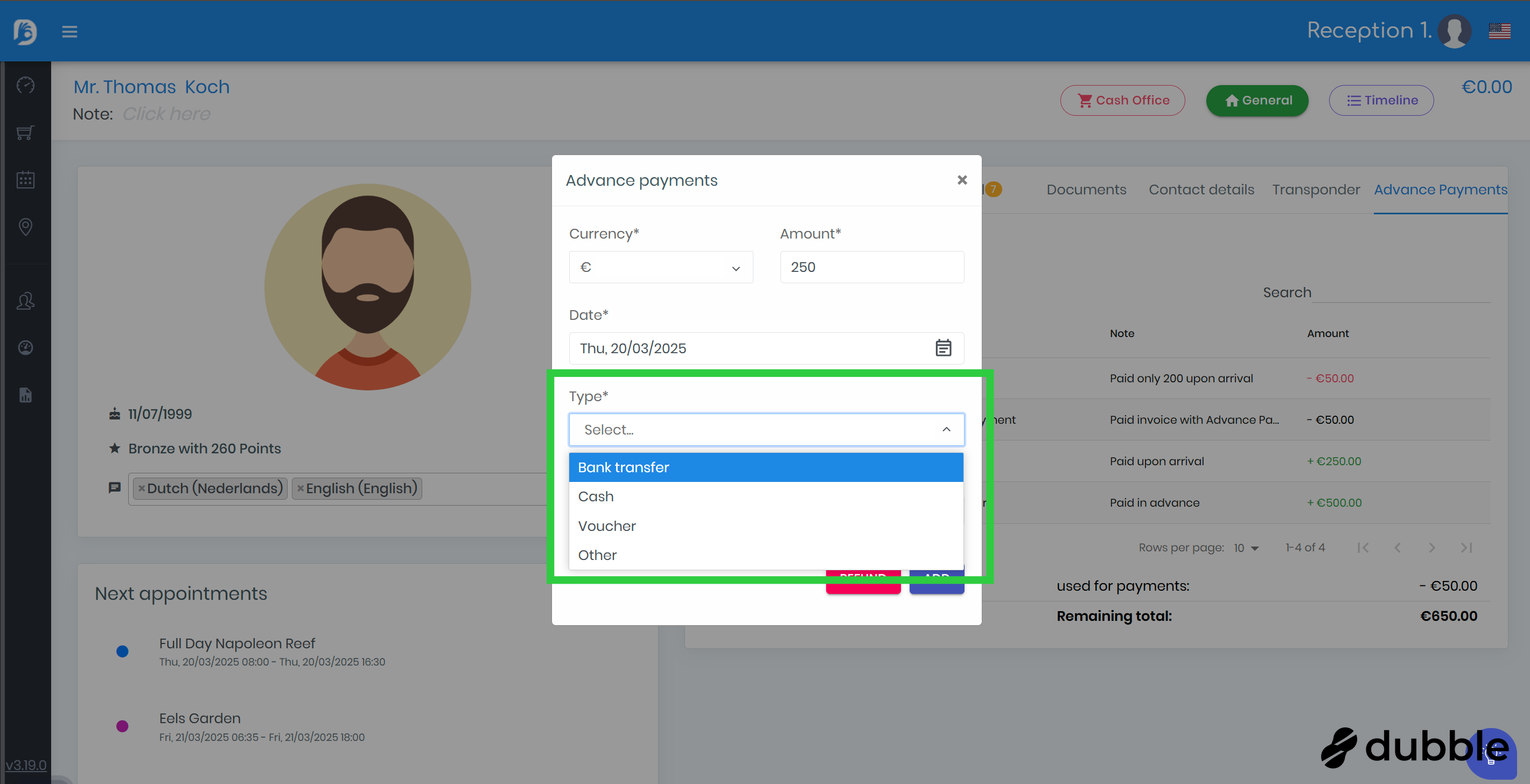1530x784 pixels.
Task: Switch to the Documents tab
Action: [1086, 190]
